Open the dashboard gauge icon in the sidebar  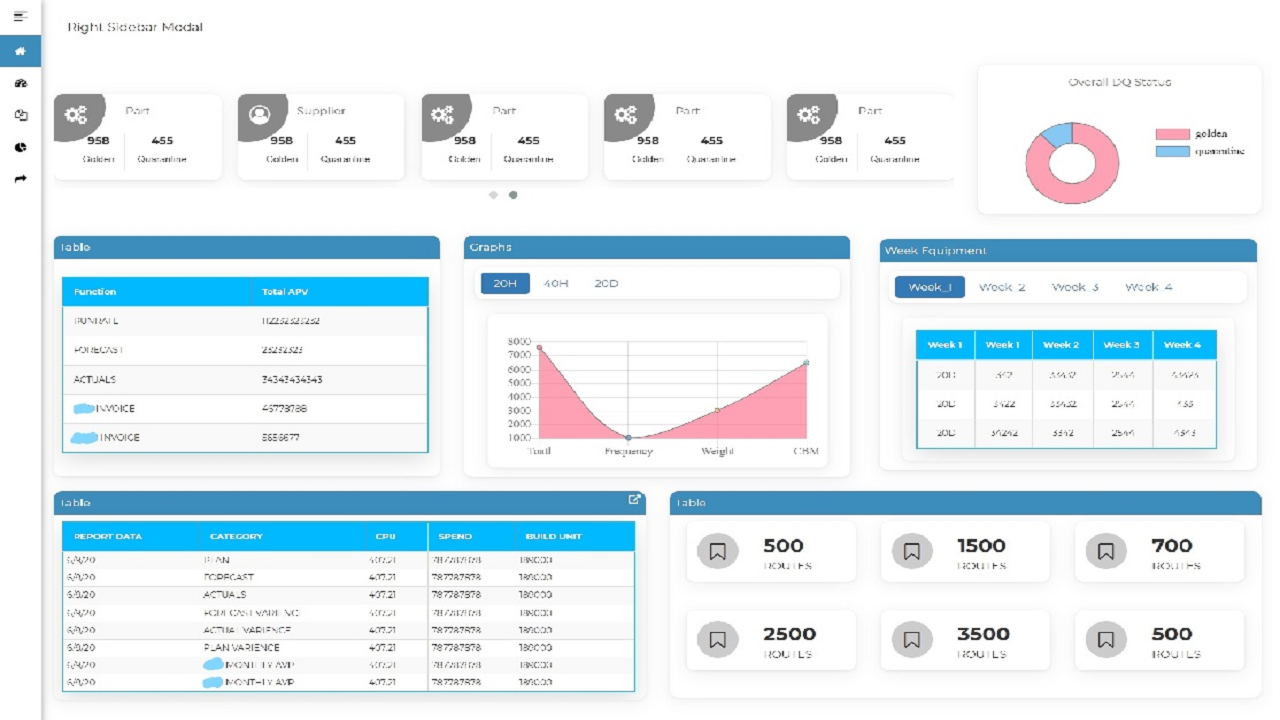coord(20,84)
